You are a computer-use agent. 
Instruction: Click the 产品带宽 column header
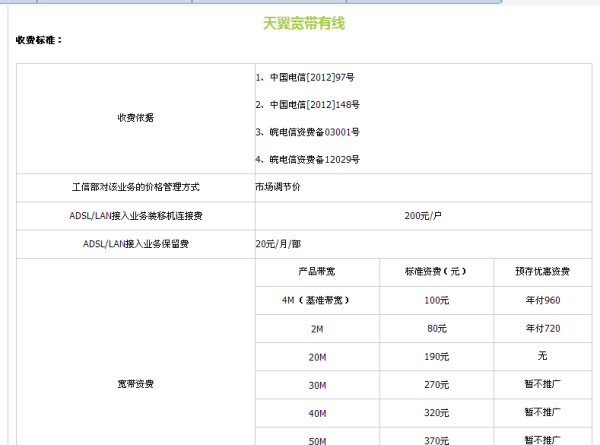pos(317,272)
